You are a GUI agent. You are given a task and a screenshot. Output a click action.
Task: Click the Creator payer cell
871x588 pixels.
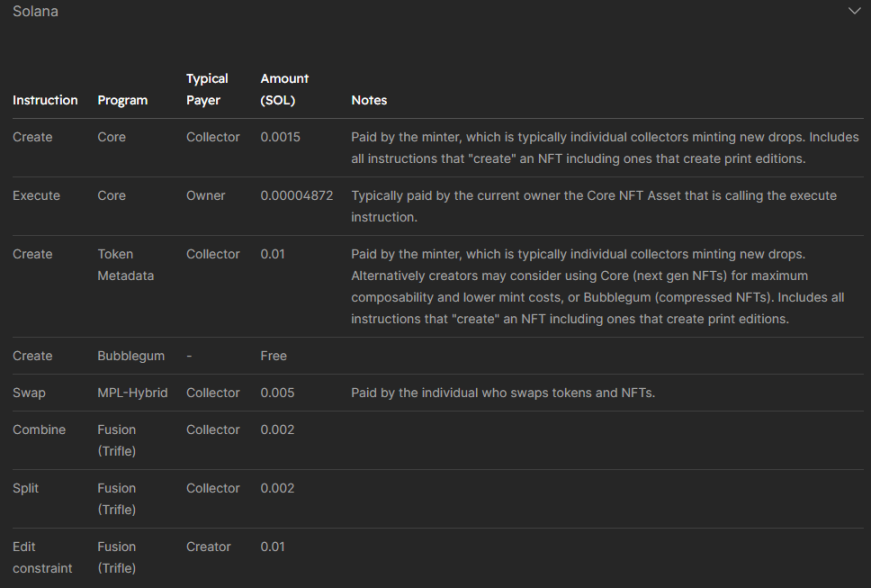pos(208,547)
